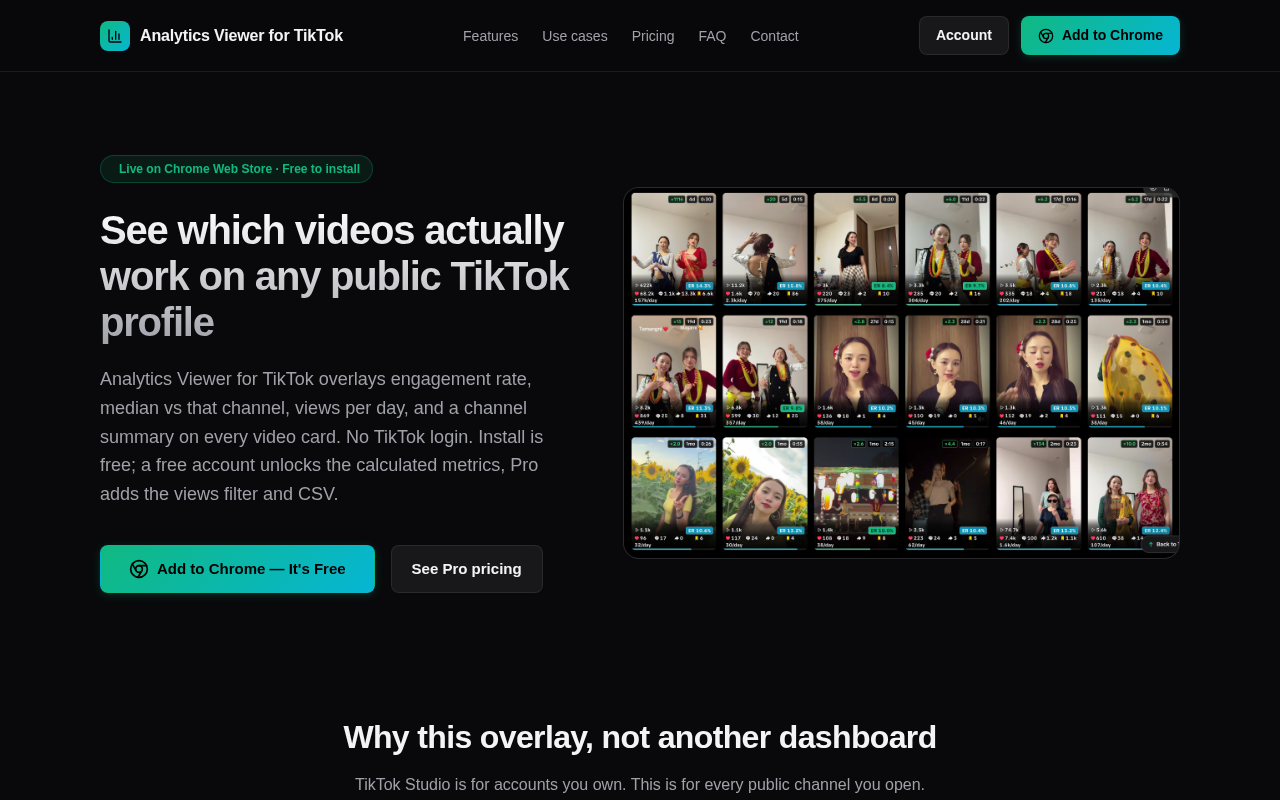Jump to the FAQ nav link
The width and height of the screenshot is (1280, 800).
[712, 36]
